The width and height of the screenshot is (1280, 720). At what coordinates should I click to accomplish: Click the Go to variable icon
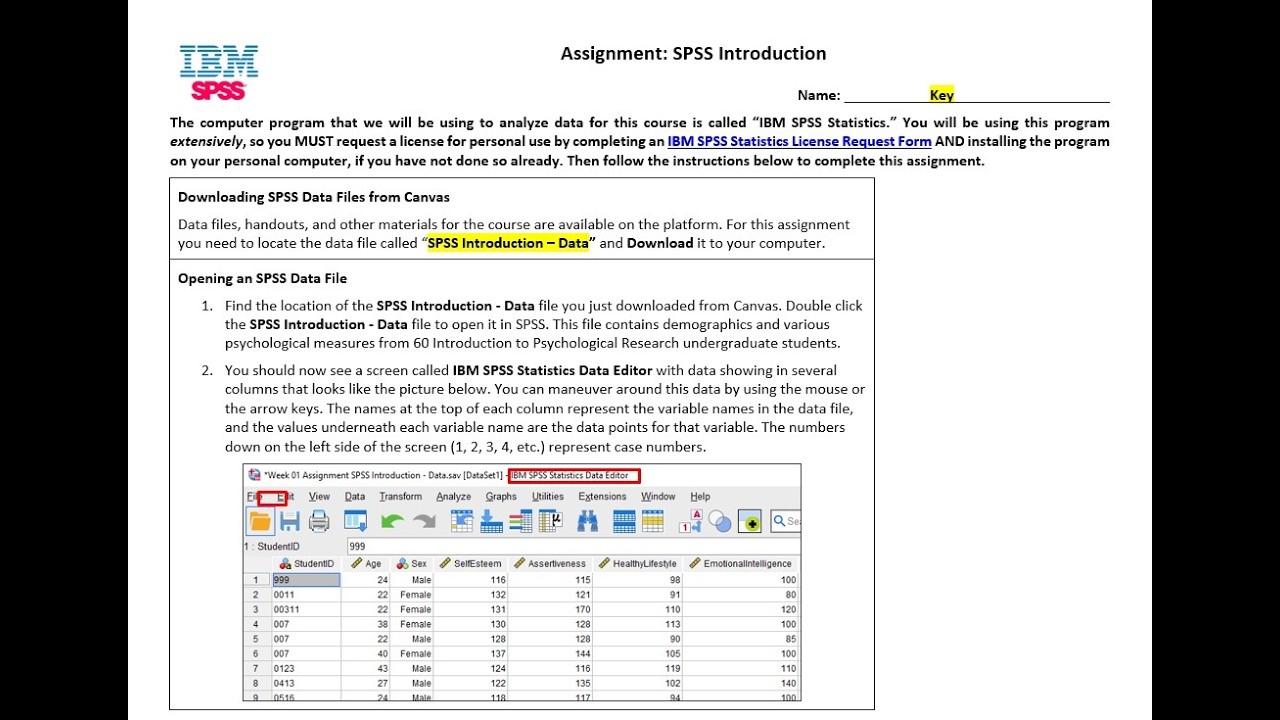[x=492, y=521]
